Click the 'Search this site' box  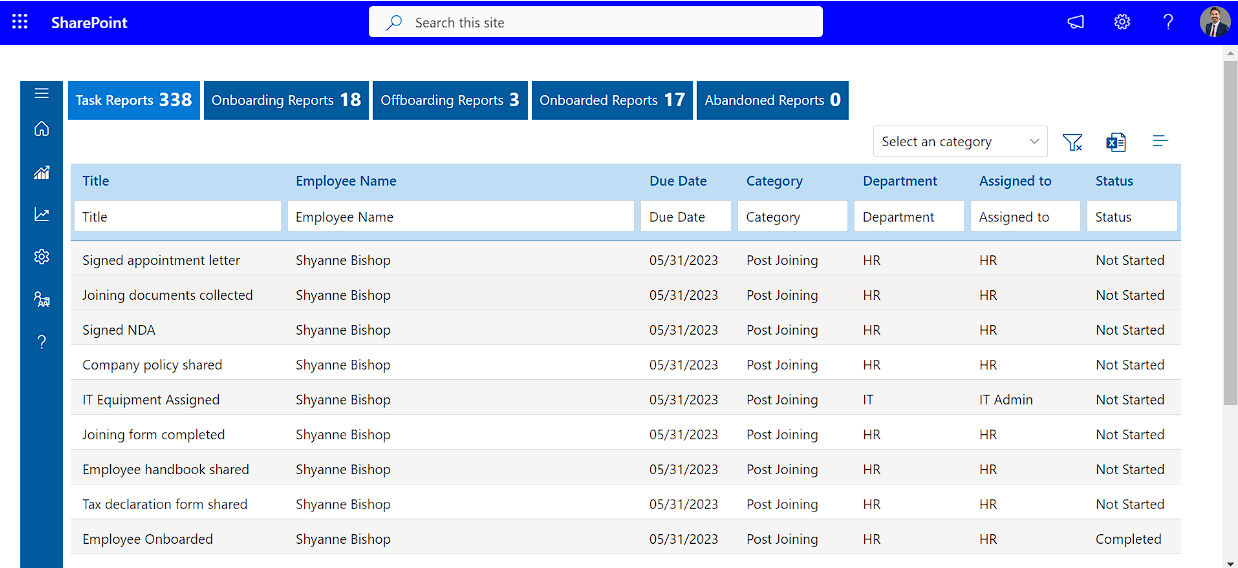click(x=596, y=22)
